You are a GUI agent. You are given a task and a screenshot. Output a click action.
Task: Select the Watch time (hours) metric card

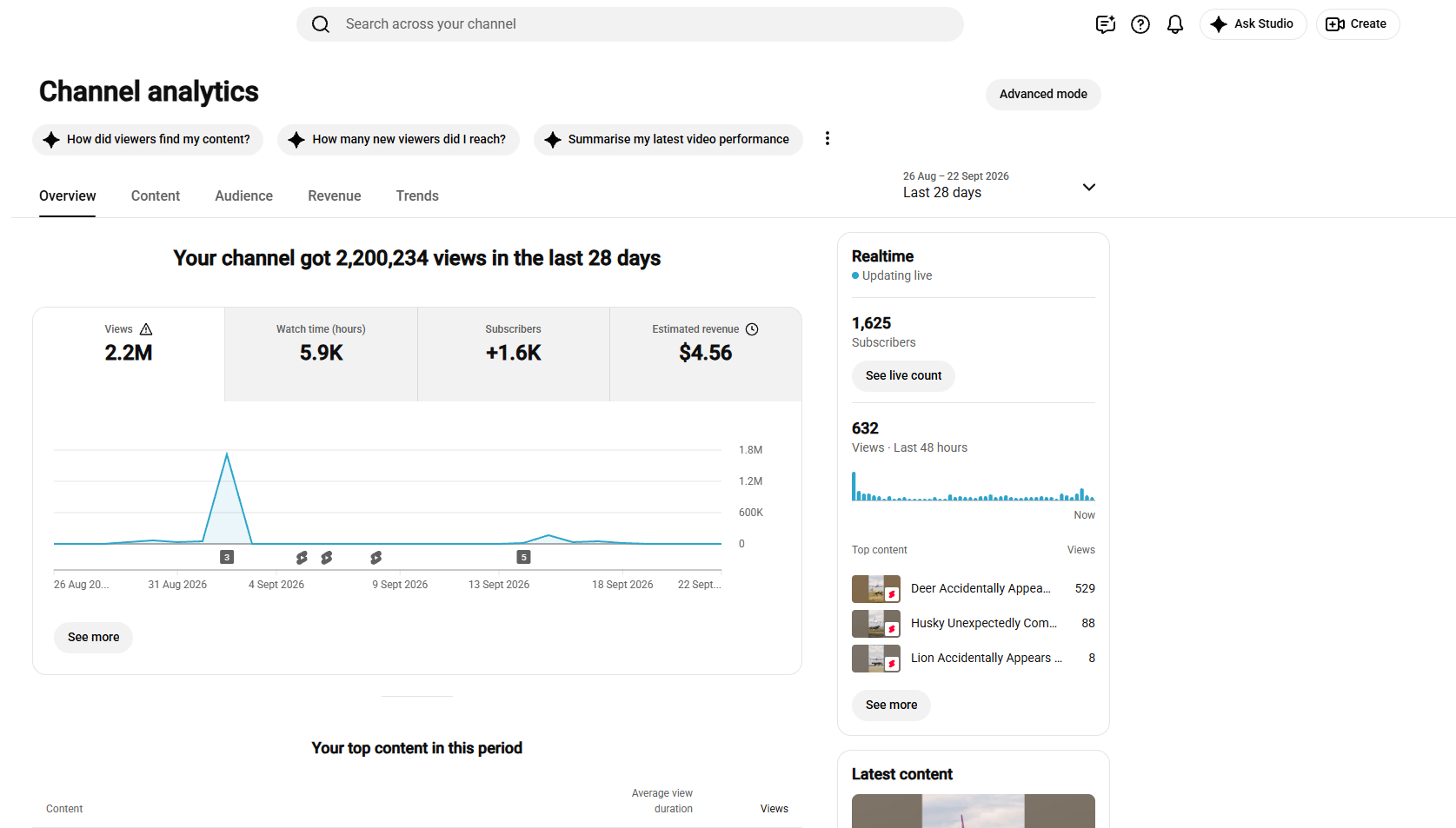click(321, 354)
